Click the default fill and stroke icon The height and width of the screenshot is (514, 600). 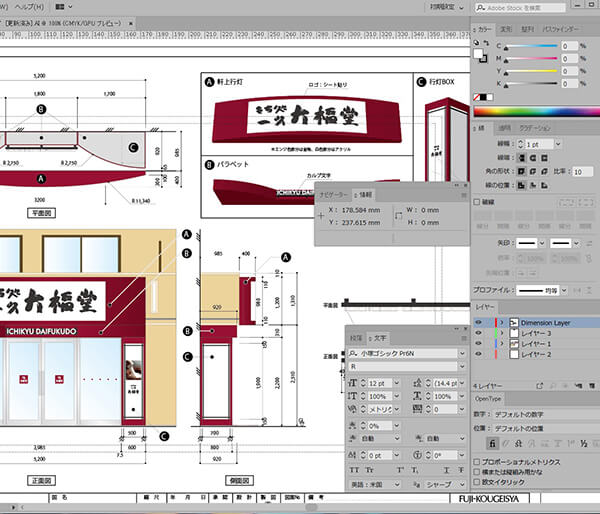pos(476,43)
